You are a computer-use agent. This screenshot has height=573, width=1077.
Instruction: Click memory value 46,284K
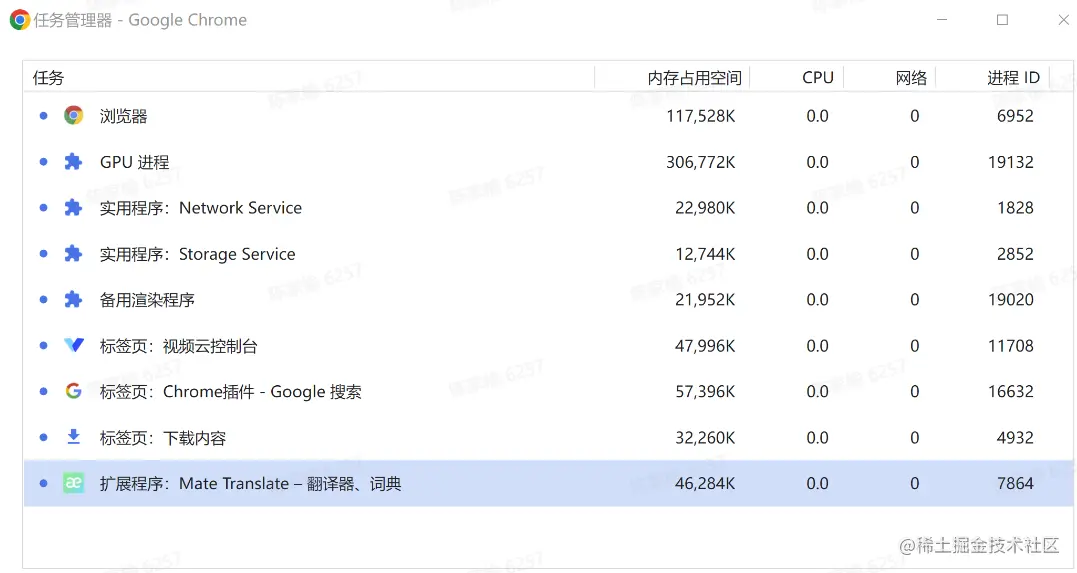click(705, 484)
